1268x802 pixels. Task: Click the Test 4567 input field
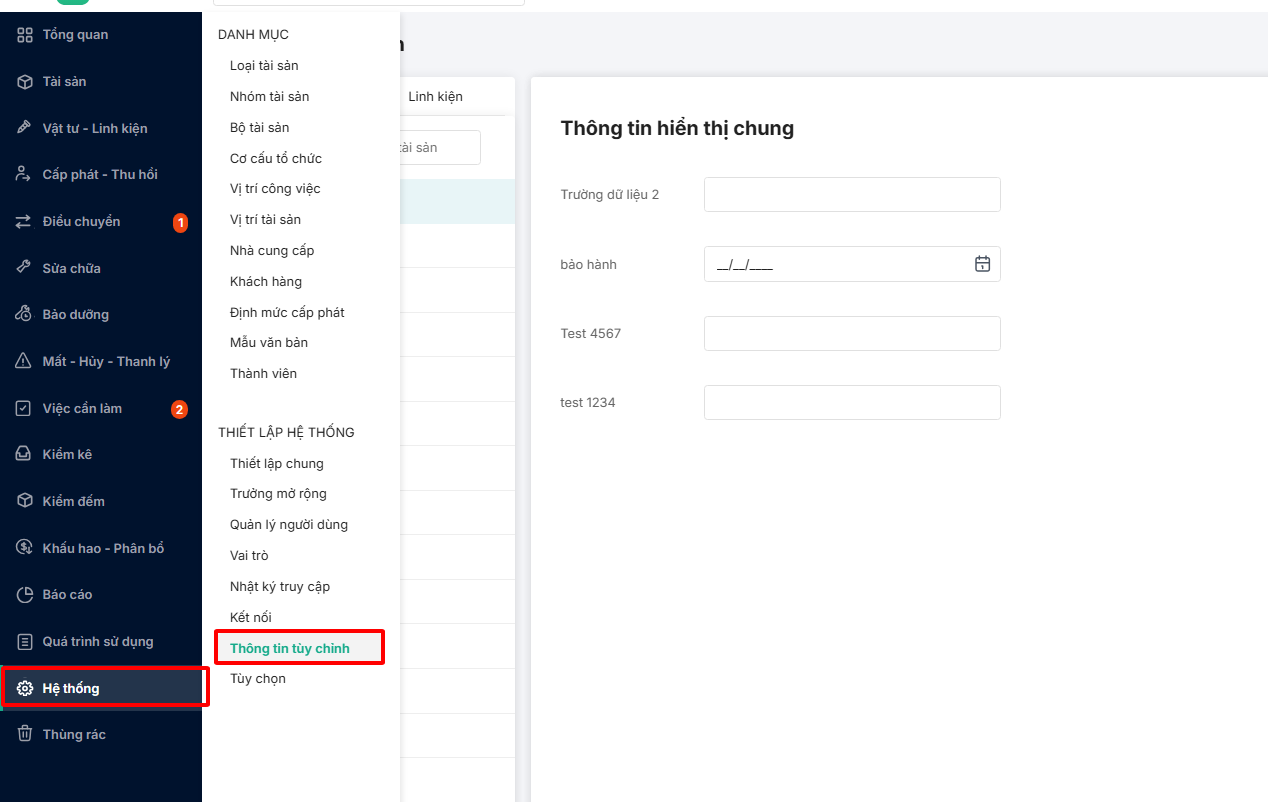[852, 334]
